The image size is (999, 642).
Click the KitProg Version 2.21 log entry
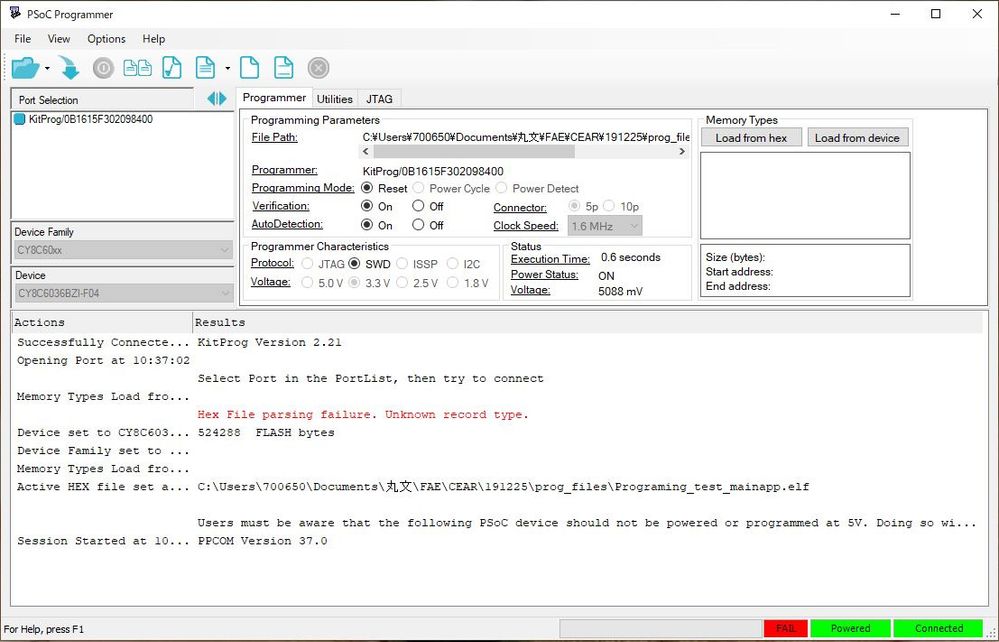click(x=270, y=343)
